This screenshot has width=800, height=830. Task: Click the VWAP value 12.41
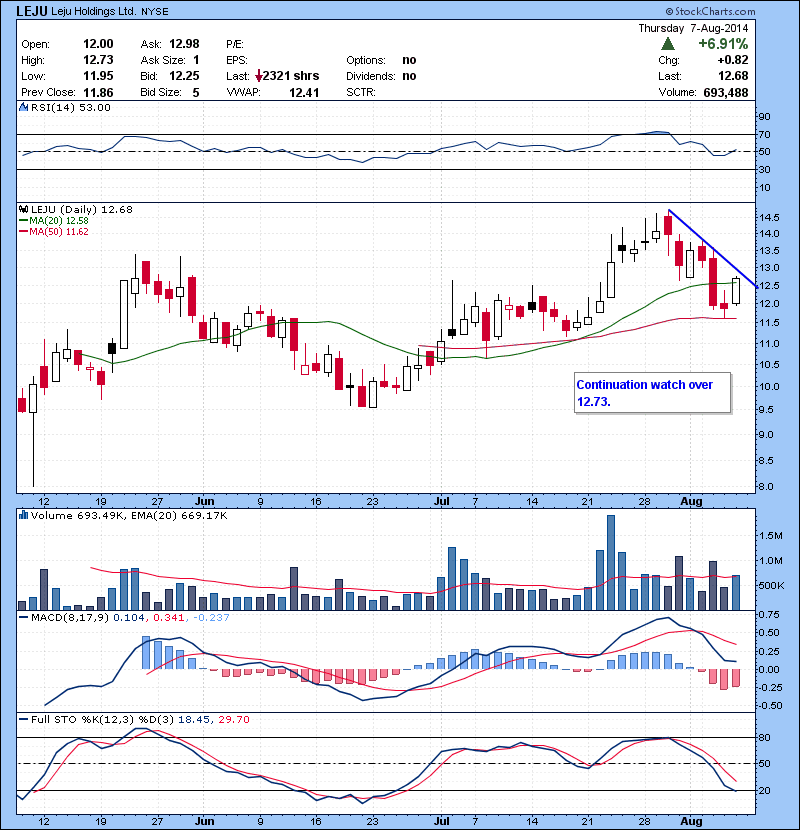pyautogui.click(x=304, y=93)
